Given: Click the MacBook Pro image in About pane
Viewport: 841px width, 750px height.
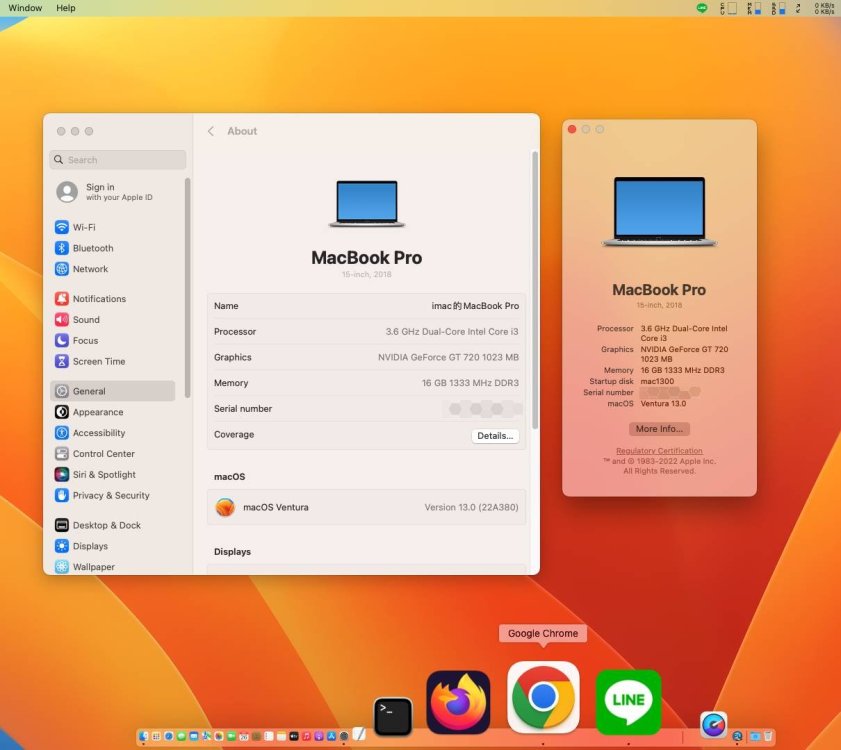Looking at the screenshot, I should click(x=366, y=204).
